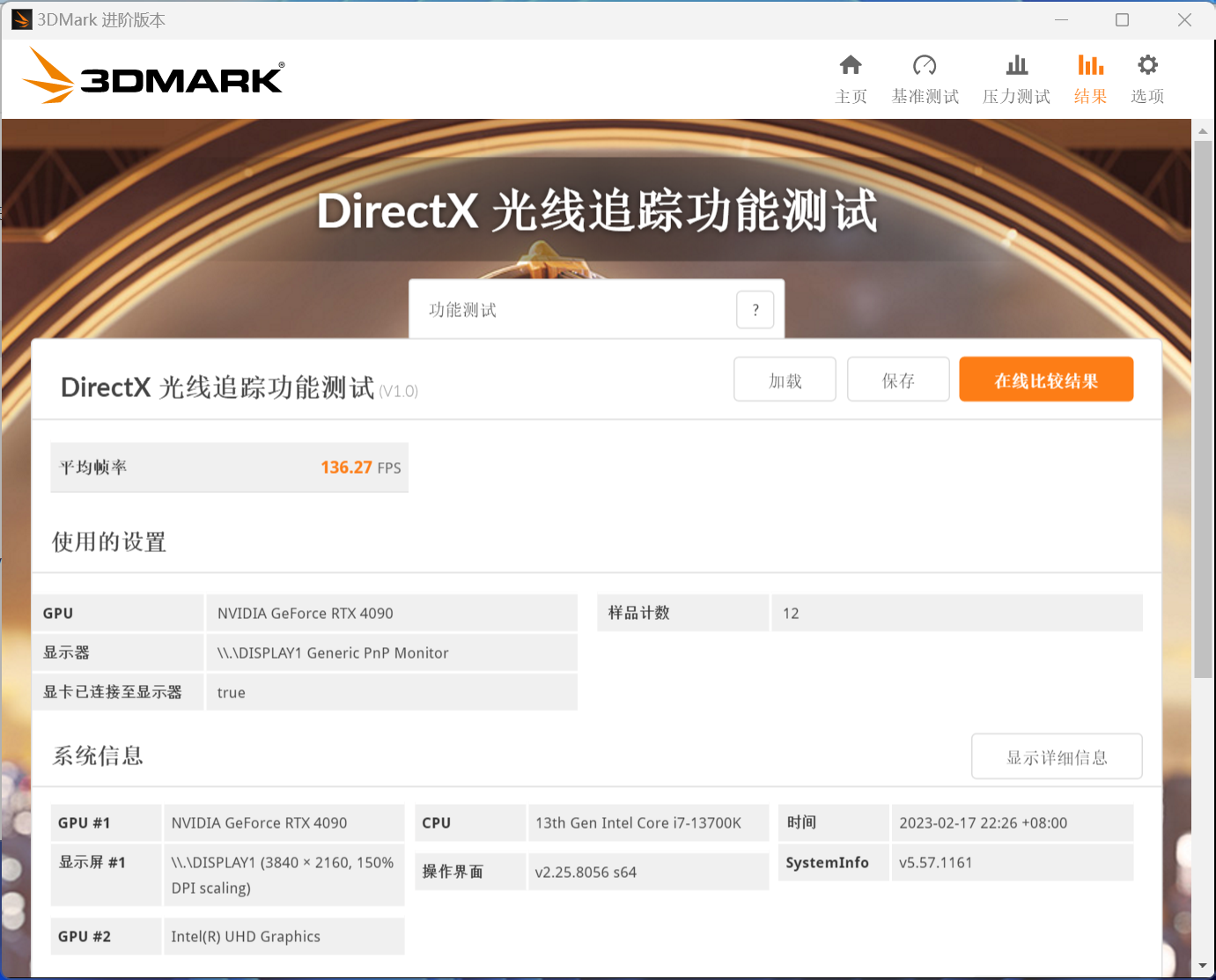Click the 3DMark logo
This screenshot has height=980, width=1216.
click(153, 77)
